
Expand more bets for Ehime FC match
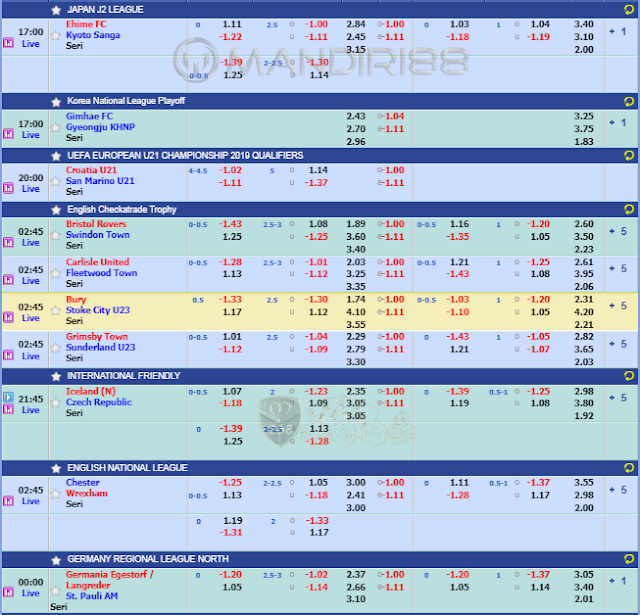(617, 31)
